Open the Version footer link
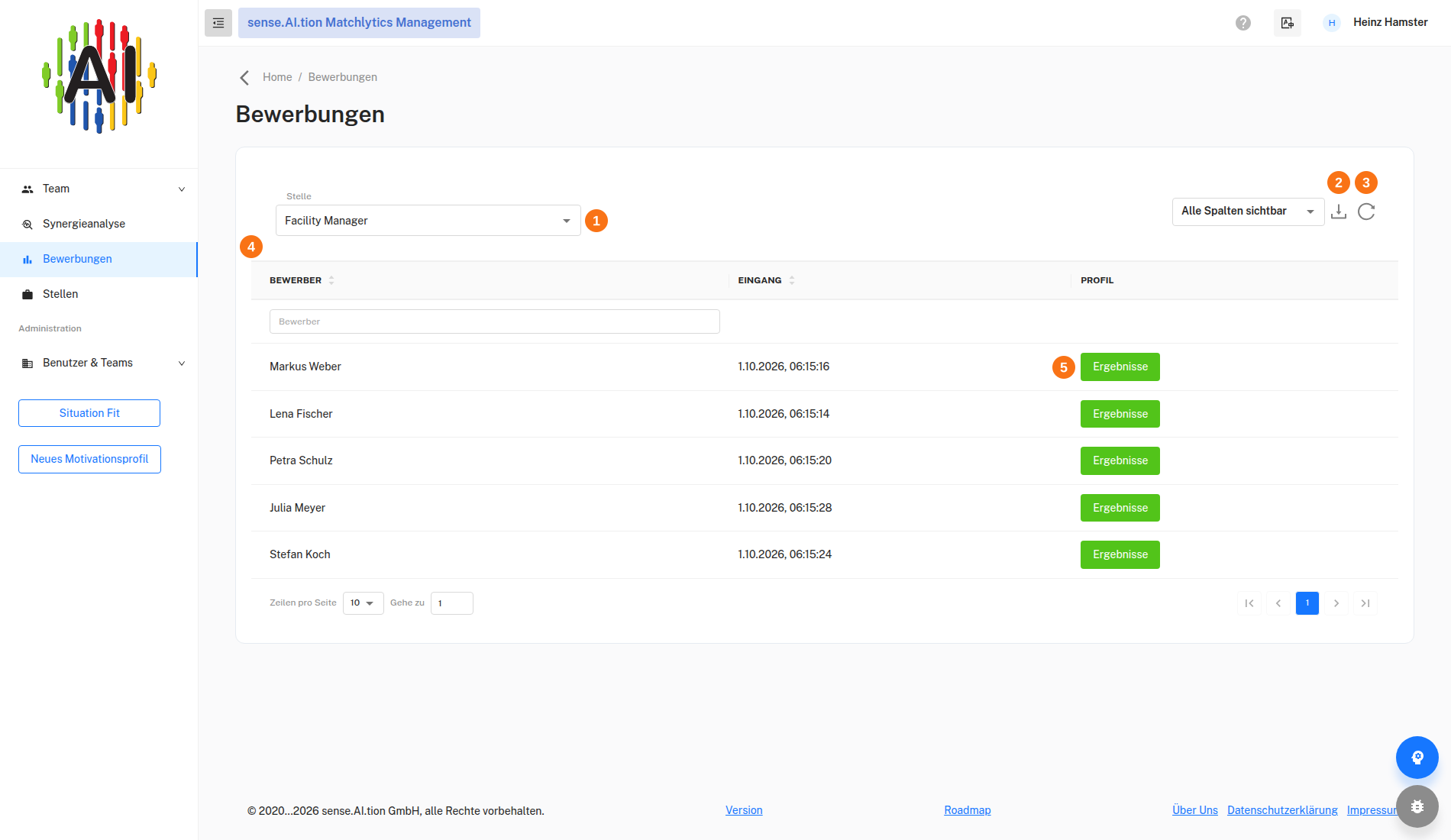This screenshot has height=840, width=1451. (744, 810)
